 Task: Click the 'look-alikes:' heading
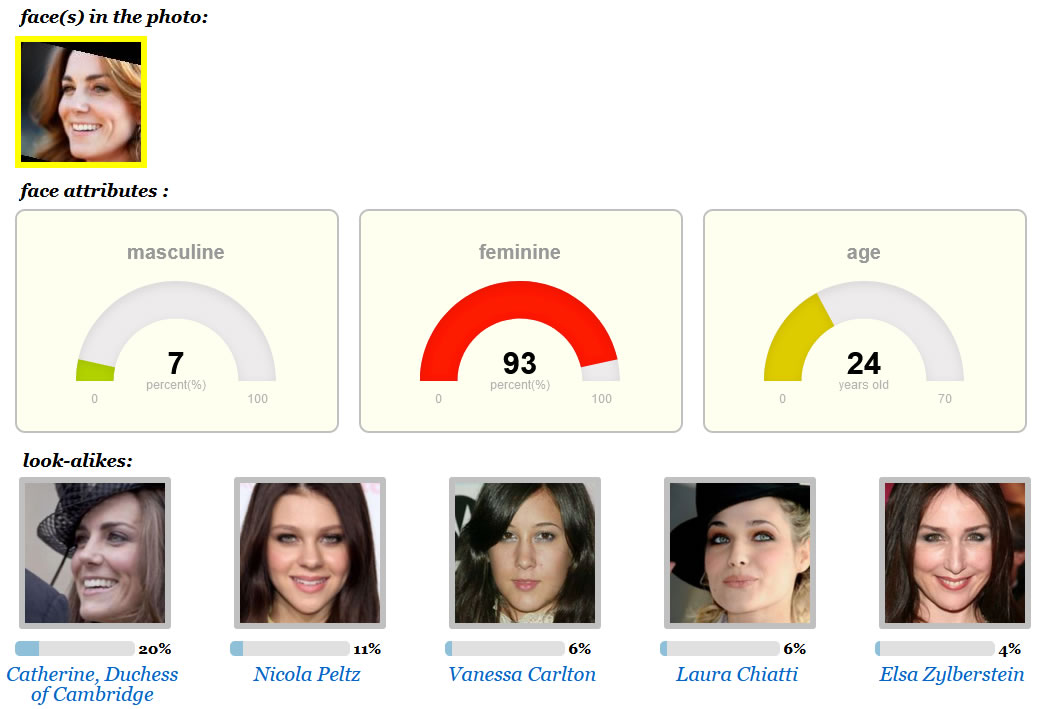(77, 460)
